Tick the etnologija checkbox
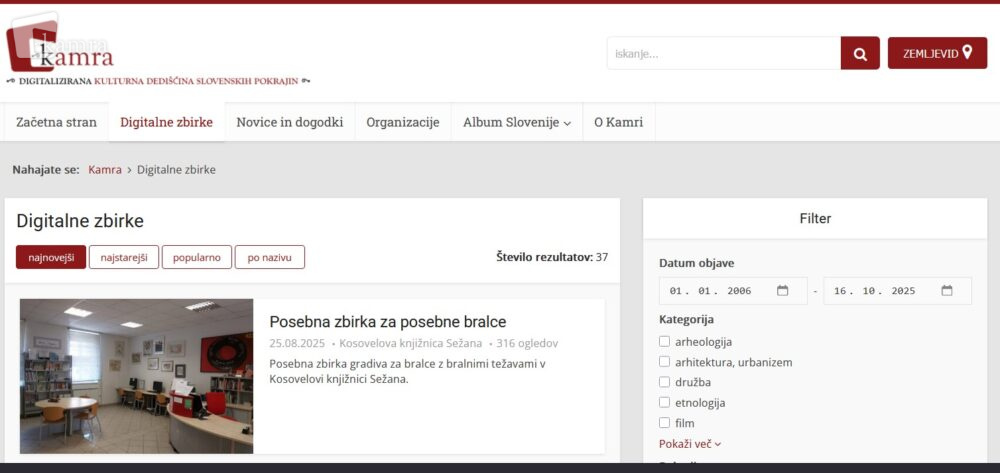1000x473 pixels. coord(665,403)
